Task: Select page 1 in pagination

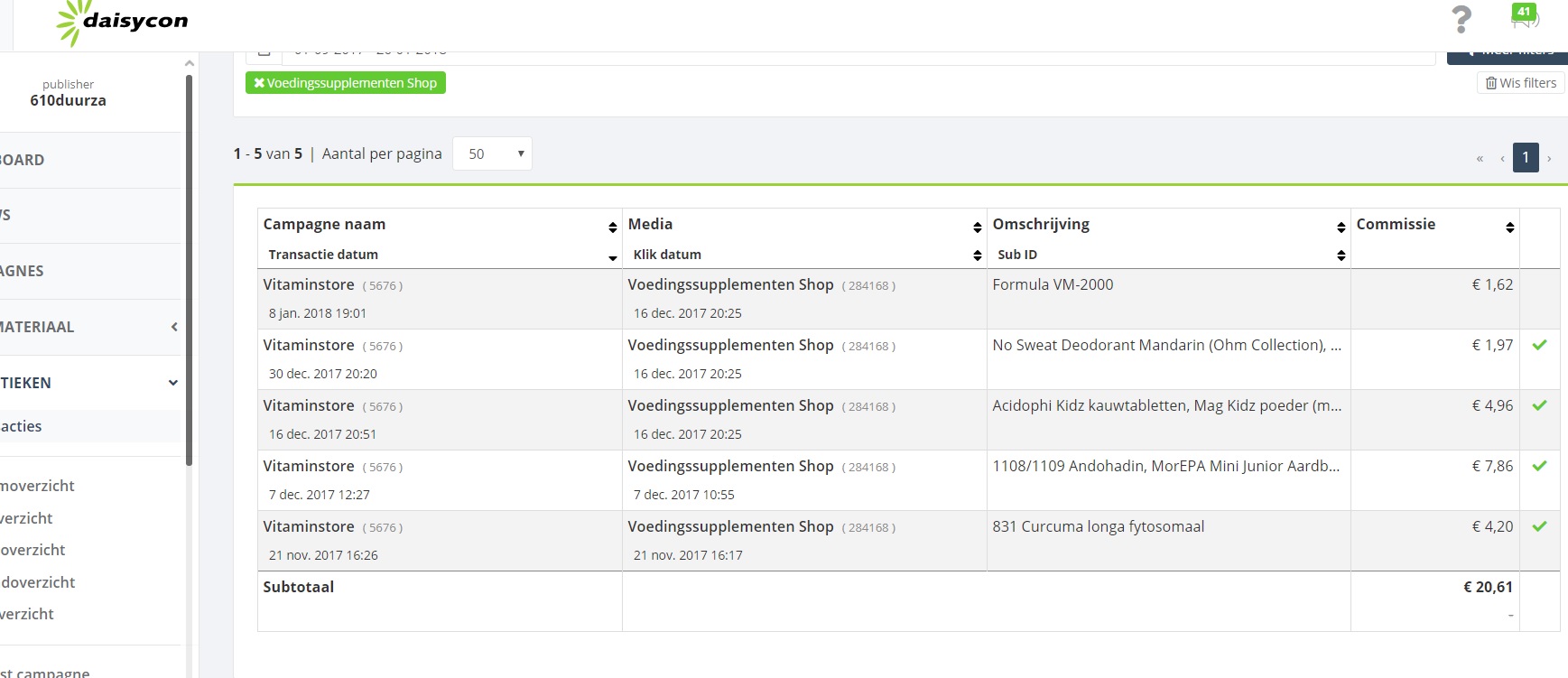Action: pos(1526,157)
